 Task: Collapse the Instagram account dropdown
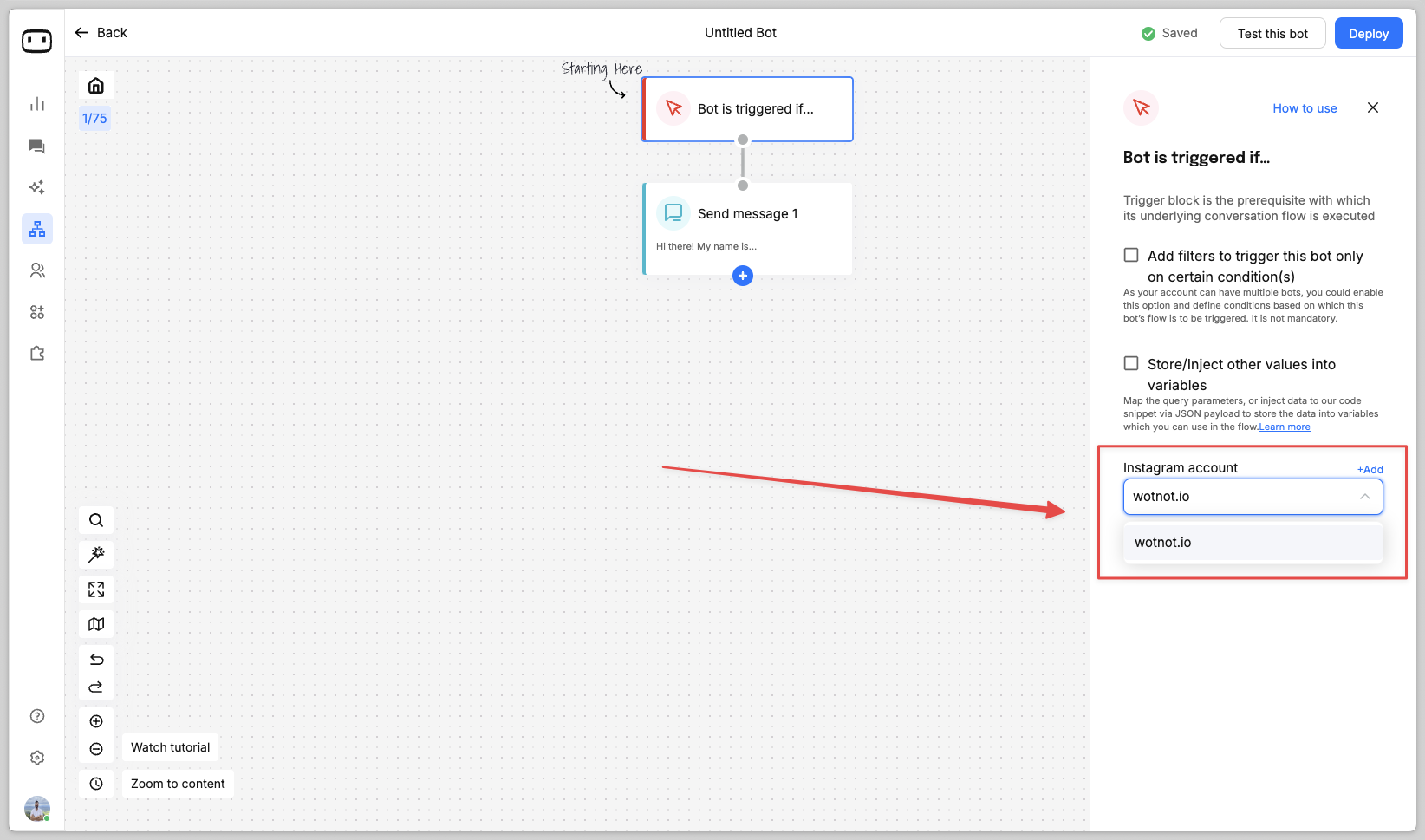1364,497
